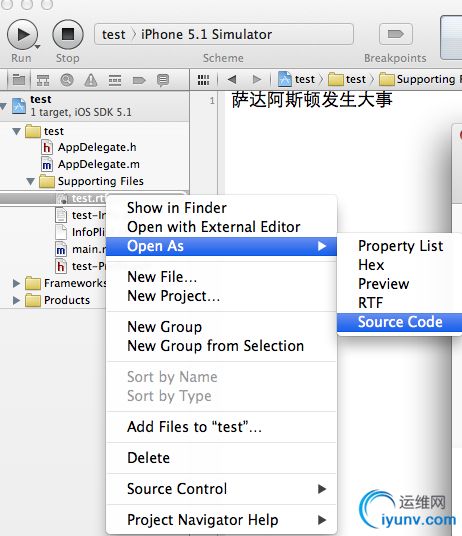Open as Preview

(400, 284)
